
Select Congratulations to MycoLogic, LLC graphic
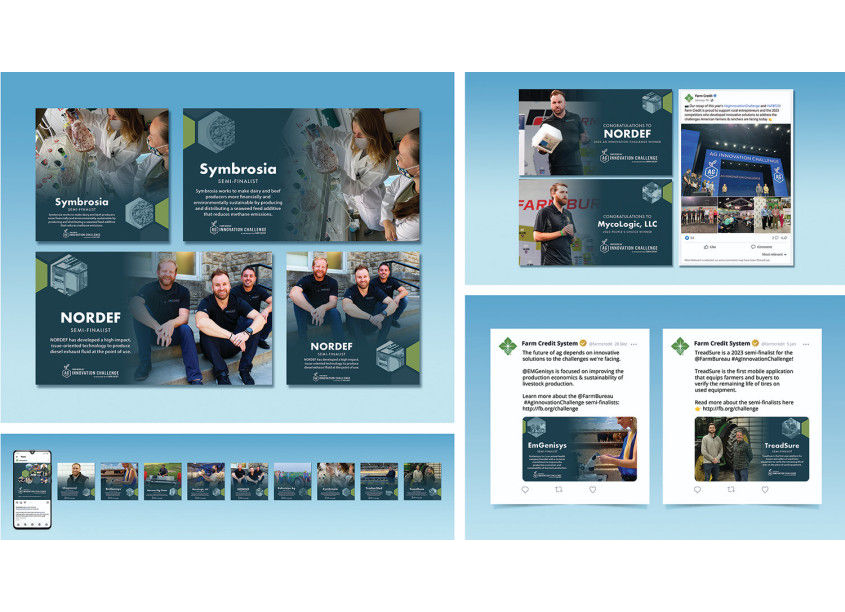595,222
